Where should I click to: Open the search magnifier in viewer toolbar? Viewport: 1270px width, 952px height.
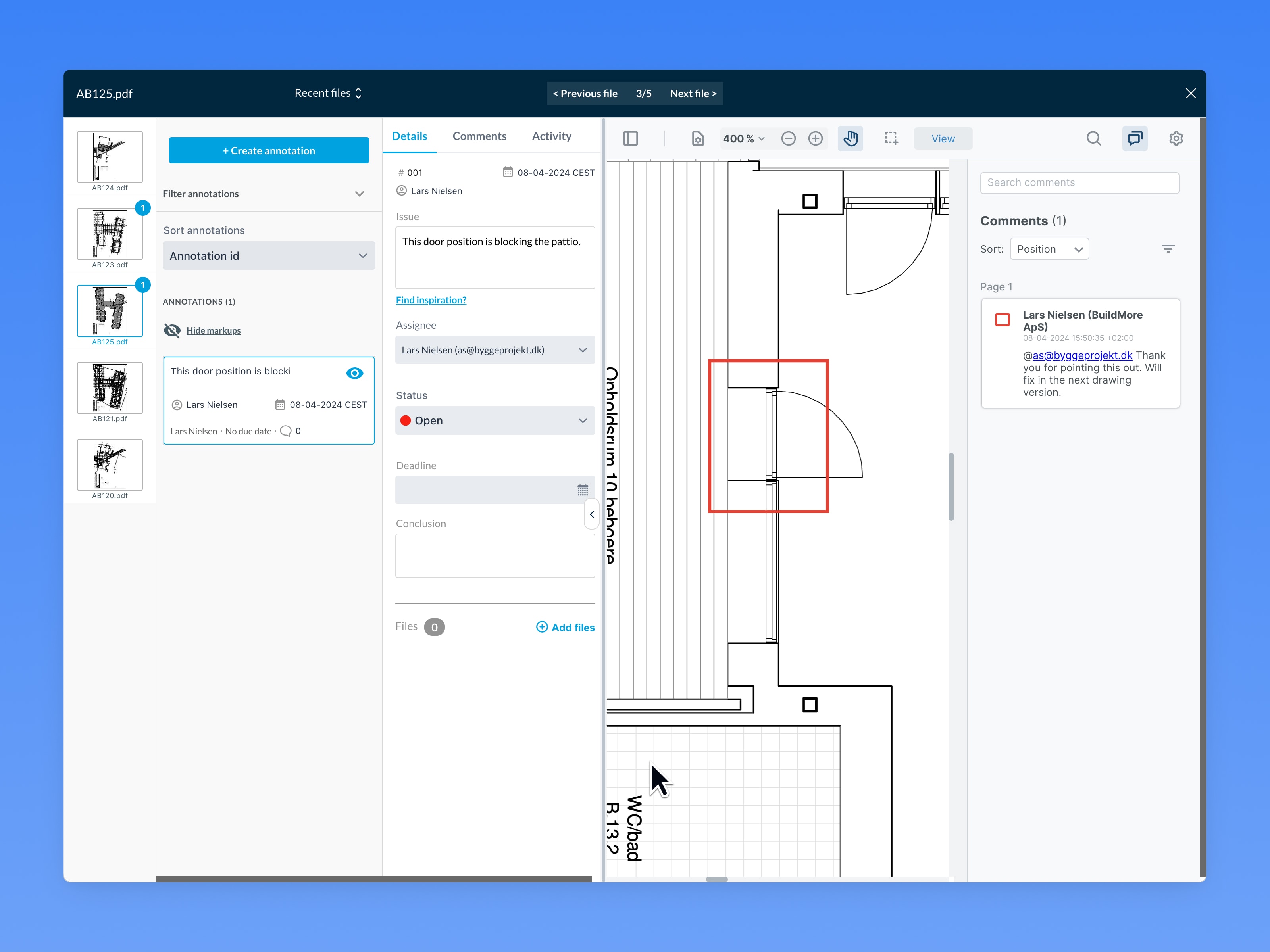click(x=1093, y=138)
